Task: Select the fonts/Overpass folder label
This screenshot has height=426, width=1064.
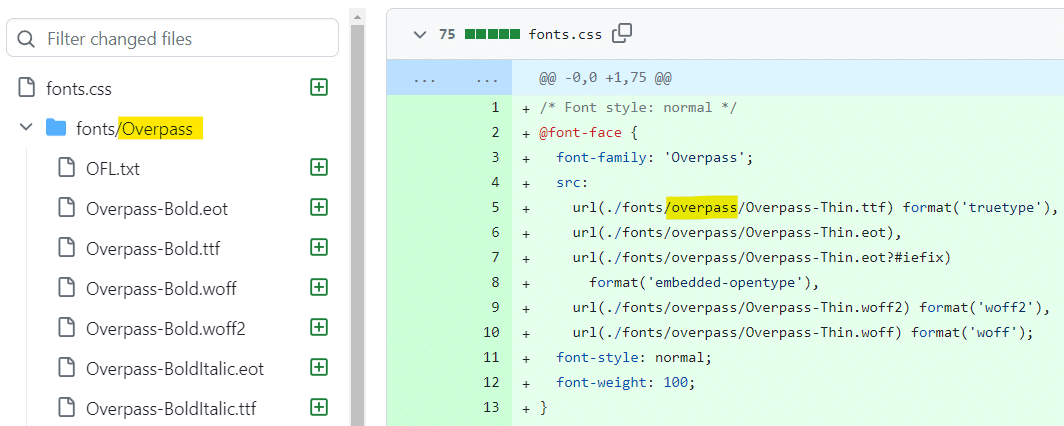Action: coord(134,128)
